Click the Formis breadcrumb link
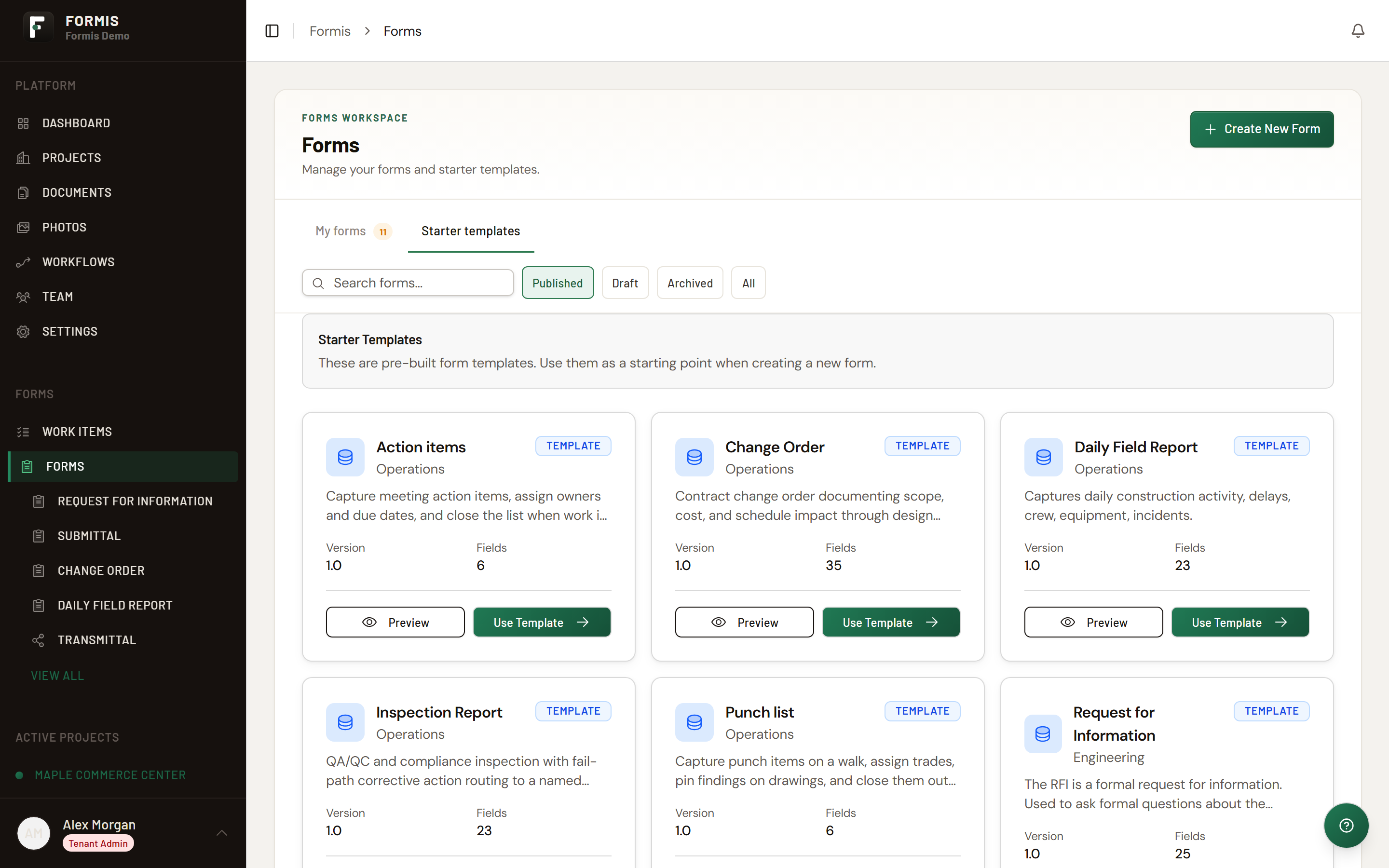This screenshot has height=868, width=1389. 330,31
